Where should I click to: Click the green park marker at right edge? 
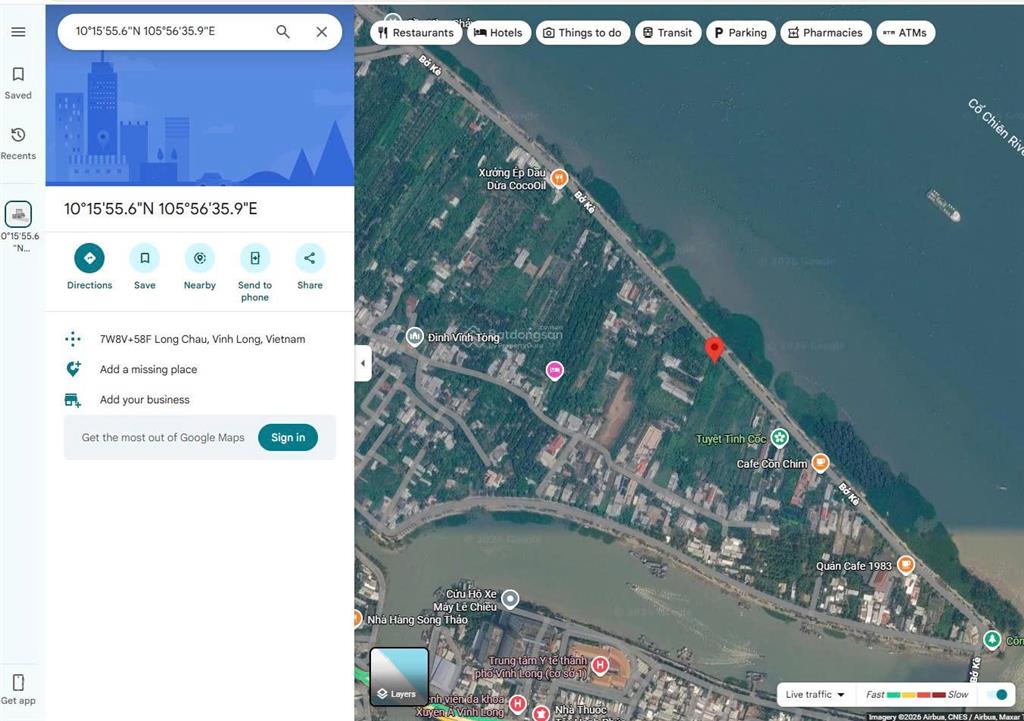pyautogui.click(x=992, y=639)
